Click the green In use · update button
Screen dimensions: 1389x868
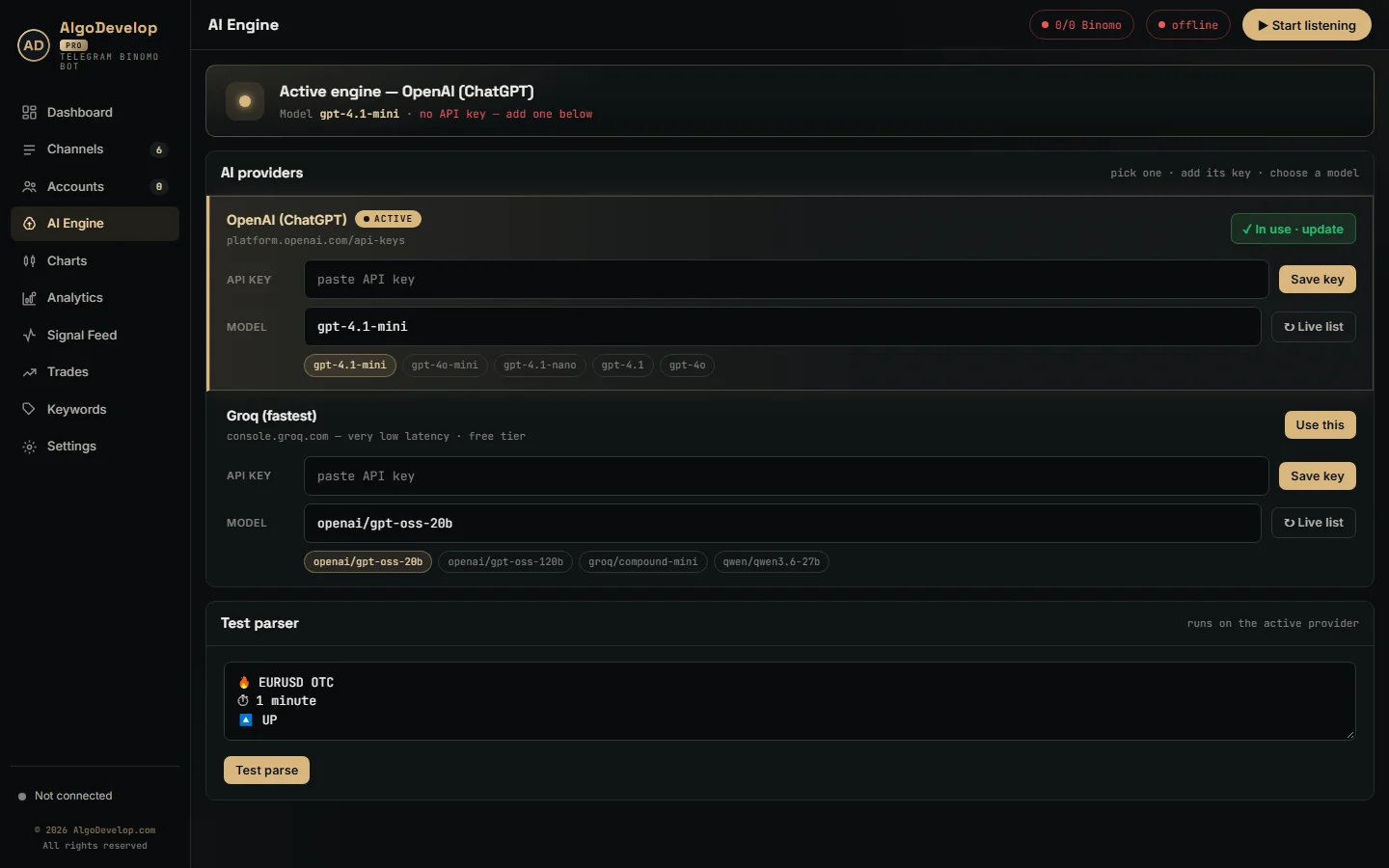1294,230
